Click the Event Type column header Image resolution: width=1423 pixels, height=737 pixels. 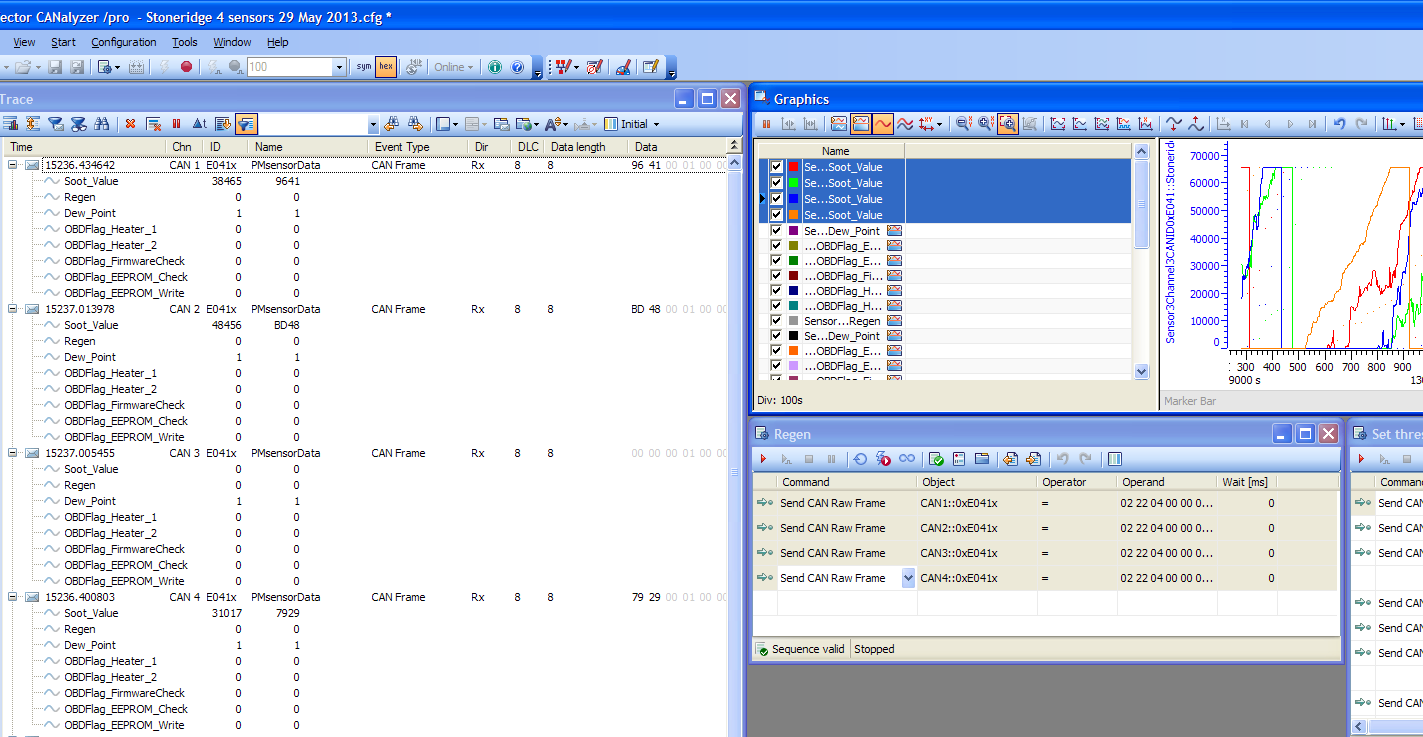tap(417, 147)
